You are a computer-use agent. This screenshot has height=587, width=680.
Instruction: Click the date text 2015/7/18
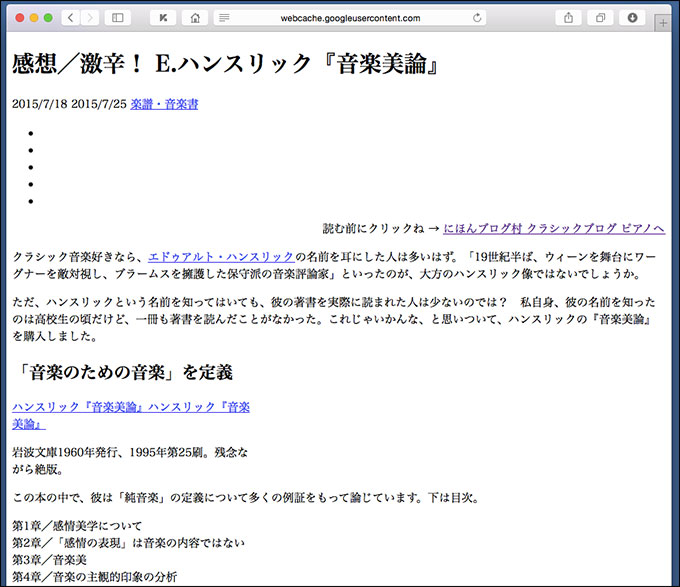tap(39, 104)
